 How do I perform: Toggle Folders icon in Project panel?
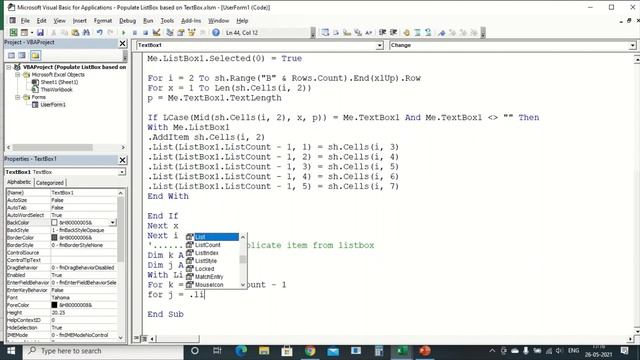click(35, 56)
